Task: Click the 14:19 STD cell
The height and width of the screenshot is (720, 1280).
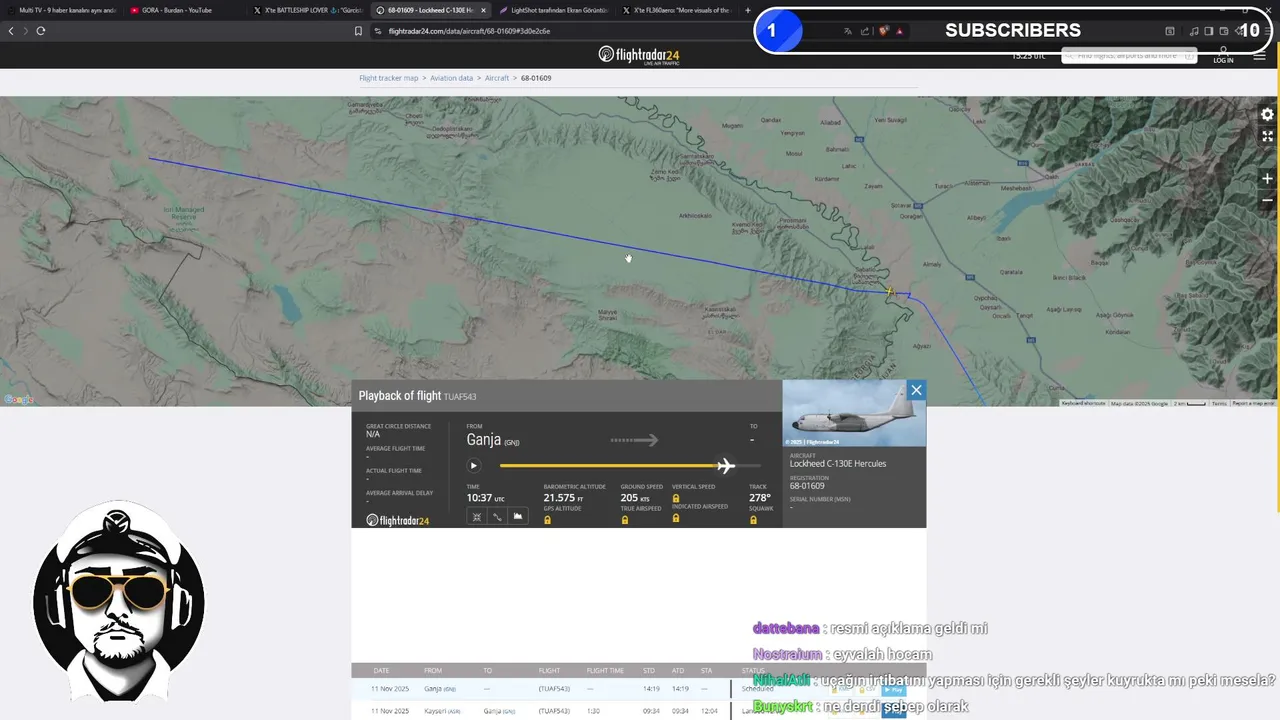Action: 649,689
